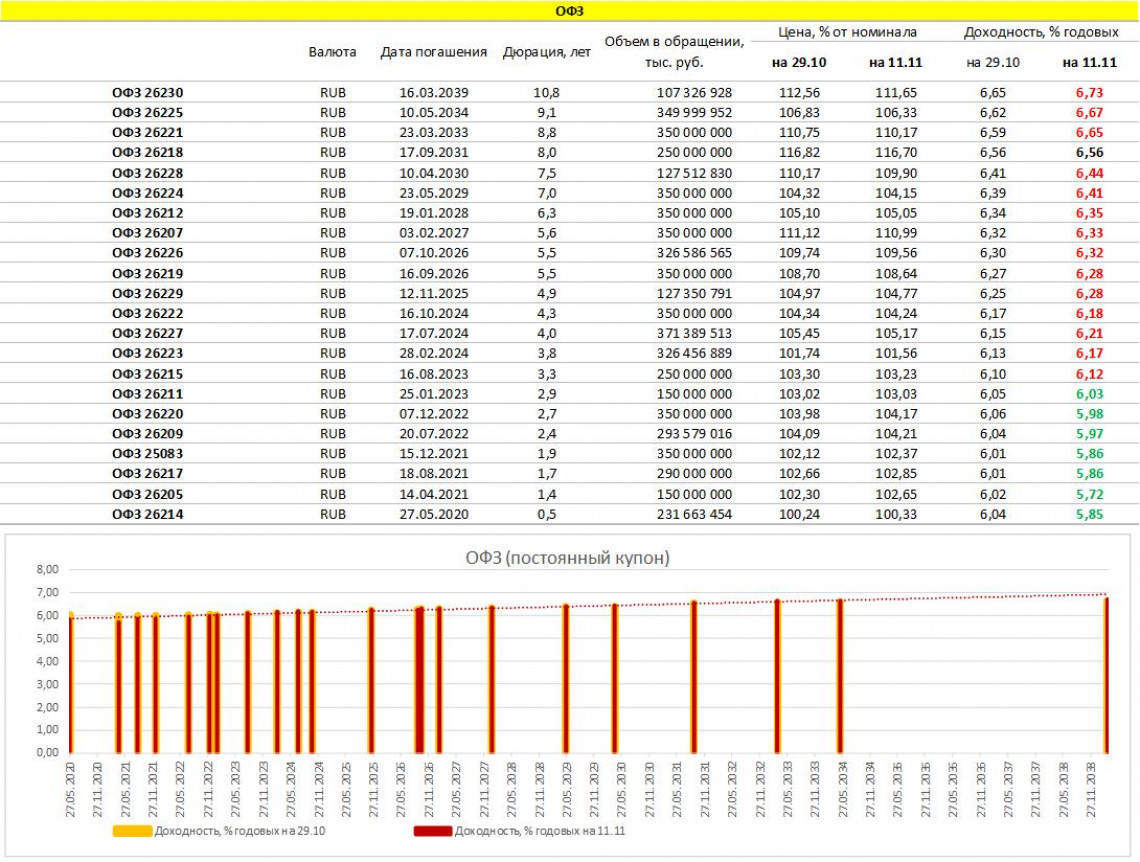1140x862 pixels.
Task: Click the Дата погашения column header
Action: tap(433, 52)
